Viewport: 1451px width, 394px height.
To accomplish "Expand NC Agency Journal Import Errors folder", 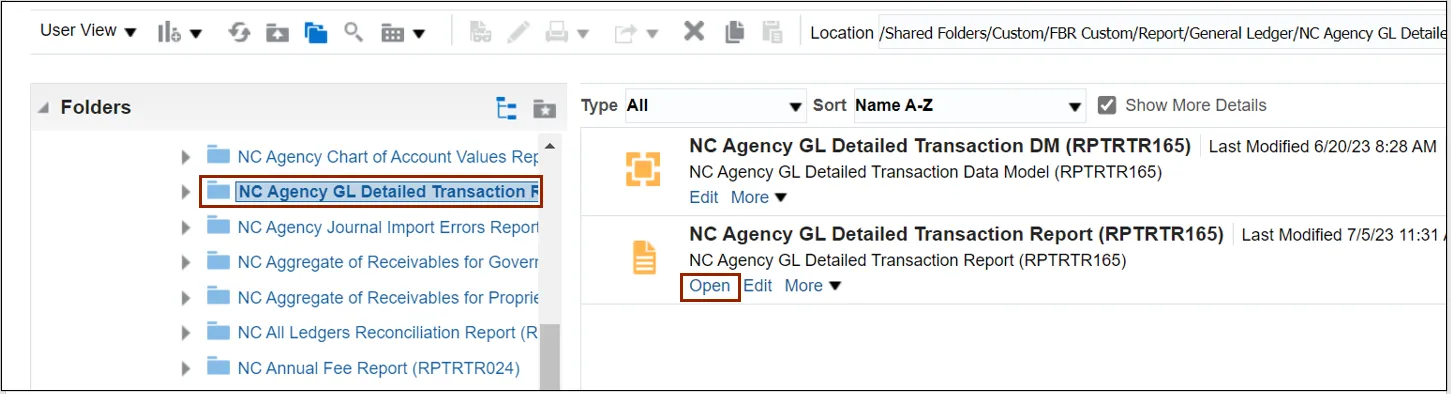I will click(185, 227).
